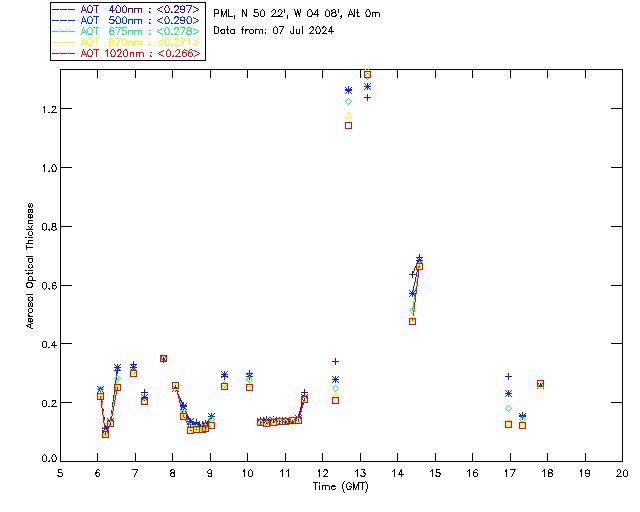
Task: Click the 5 tick label on x-axis
Action: click(60, 473)
